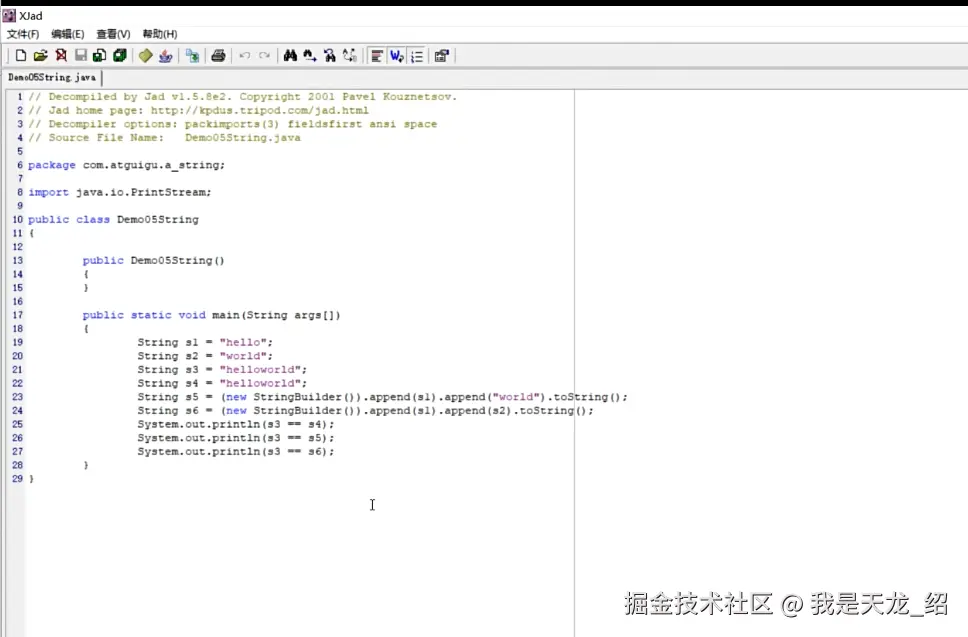Click the Redo arrow icon
968x637 pixels.
[264, 56]
